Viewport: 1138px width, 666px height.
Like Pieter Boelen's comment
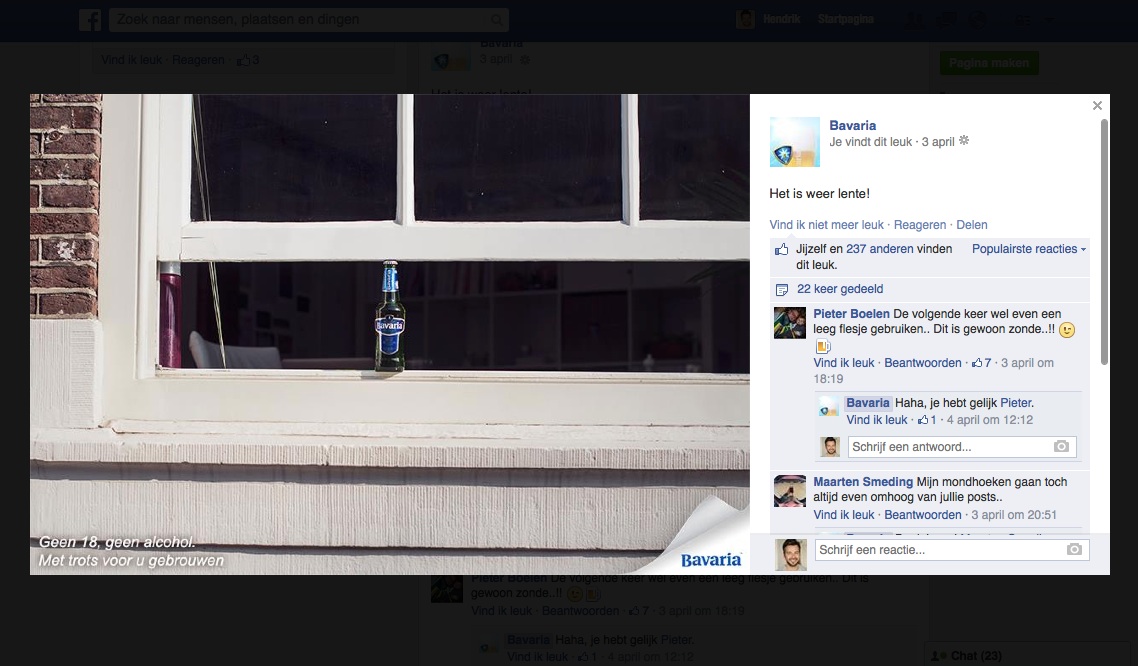[843, 363]
